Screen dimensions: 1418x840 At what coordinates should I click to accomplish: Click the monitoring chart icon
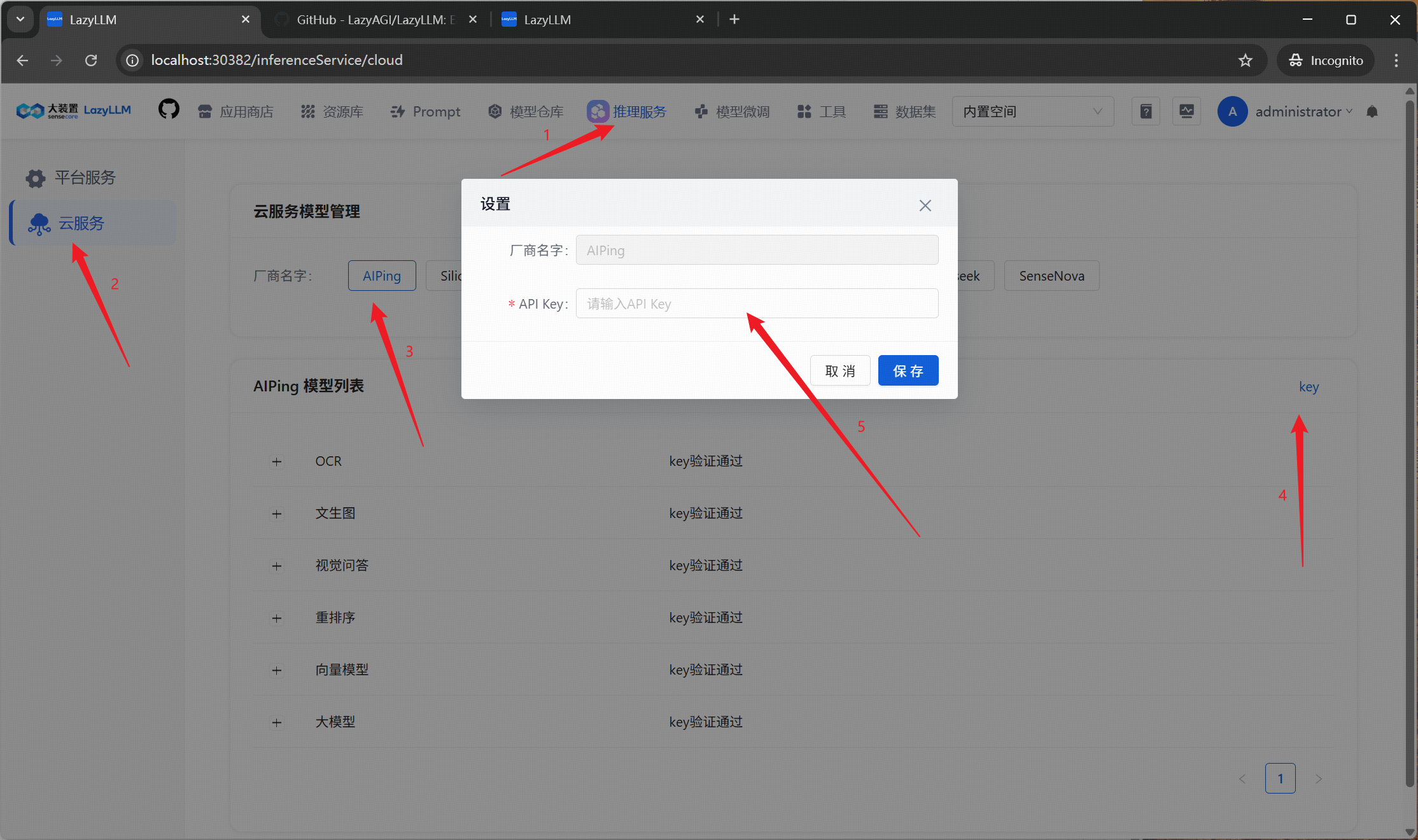coord(1186,111)
